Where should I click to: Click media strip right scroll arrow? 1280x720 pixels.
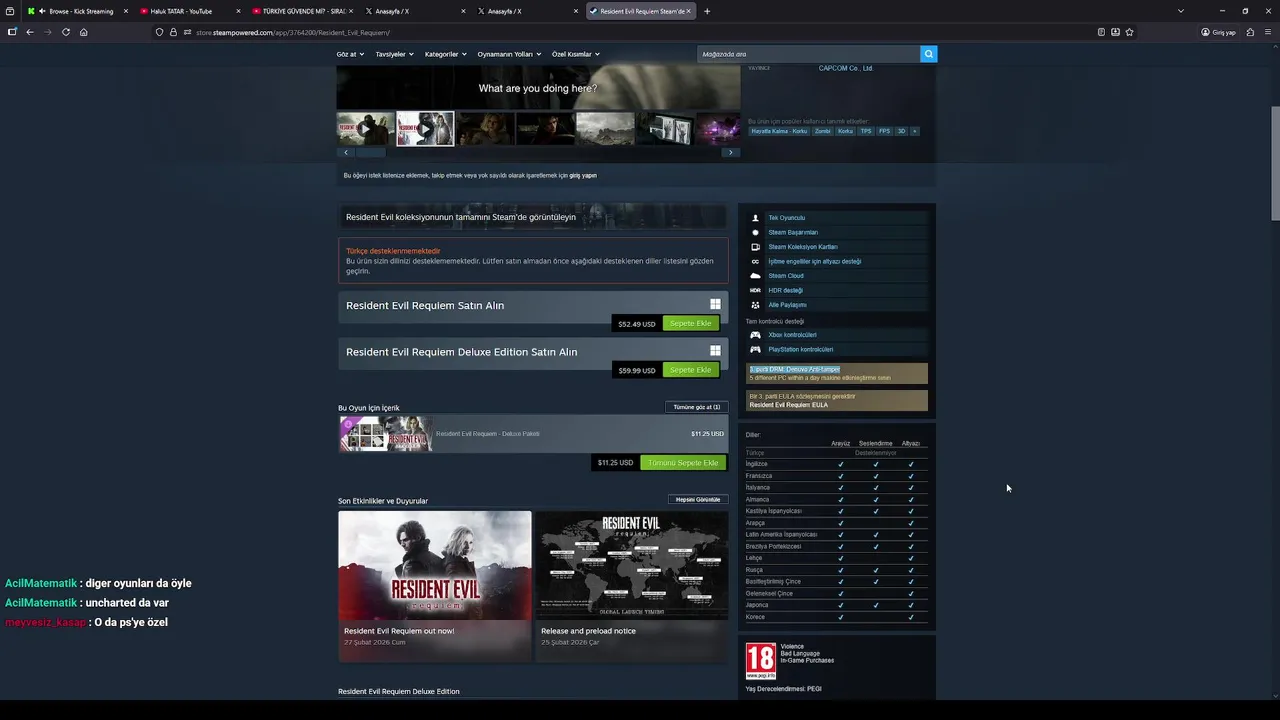[731, 152]
